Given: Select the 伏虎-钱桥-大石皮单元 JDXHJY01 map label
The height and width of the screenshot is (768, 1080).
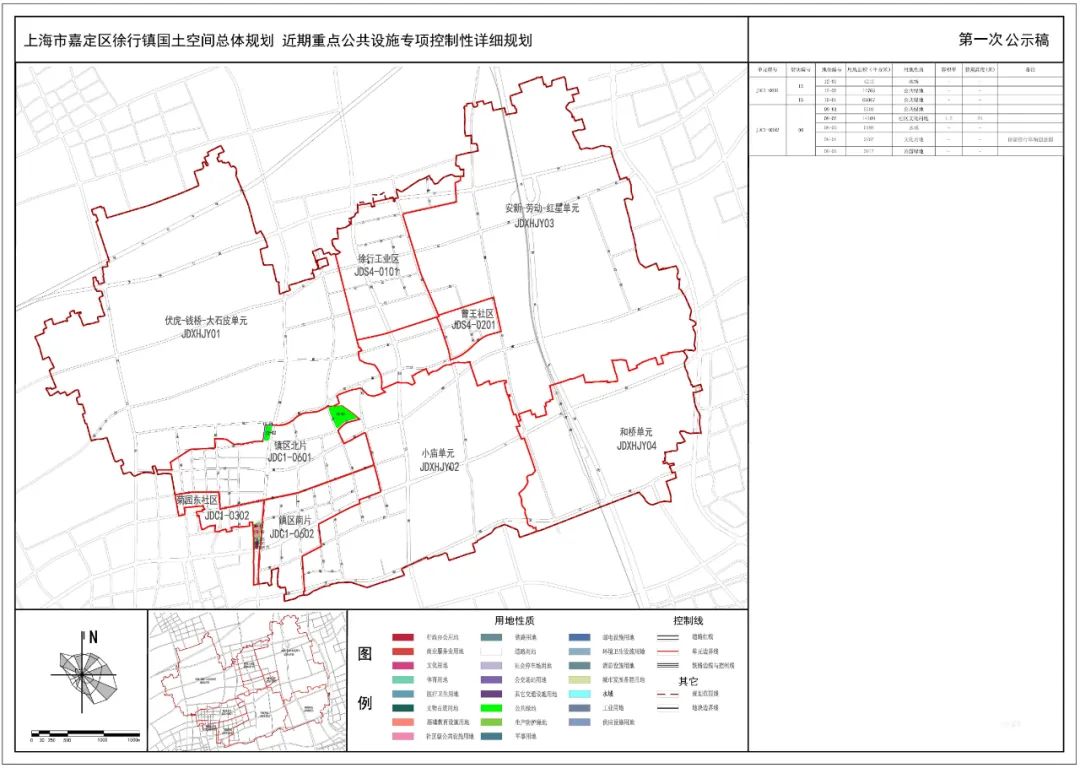Looking at the screenshot, I should click(205, 326).
